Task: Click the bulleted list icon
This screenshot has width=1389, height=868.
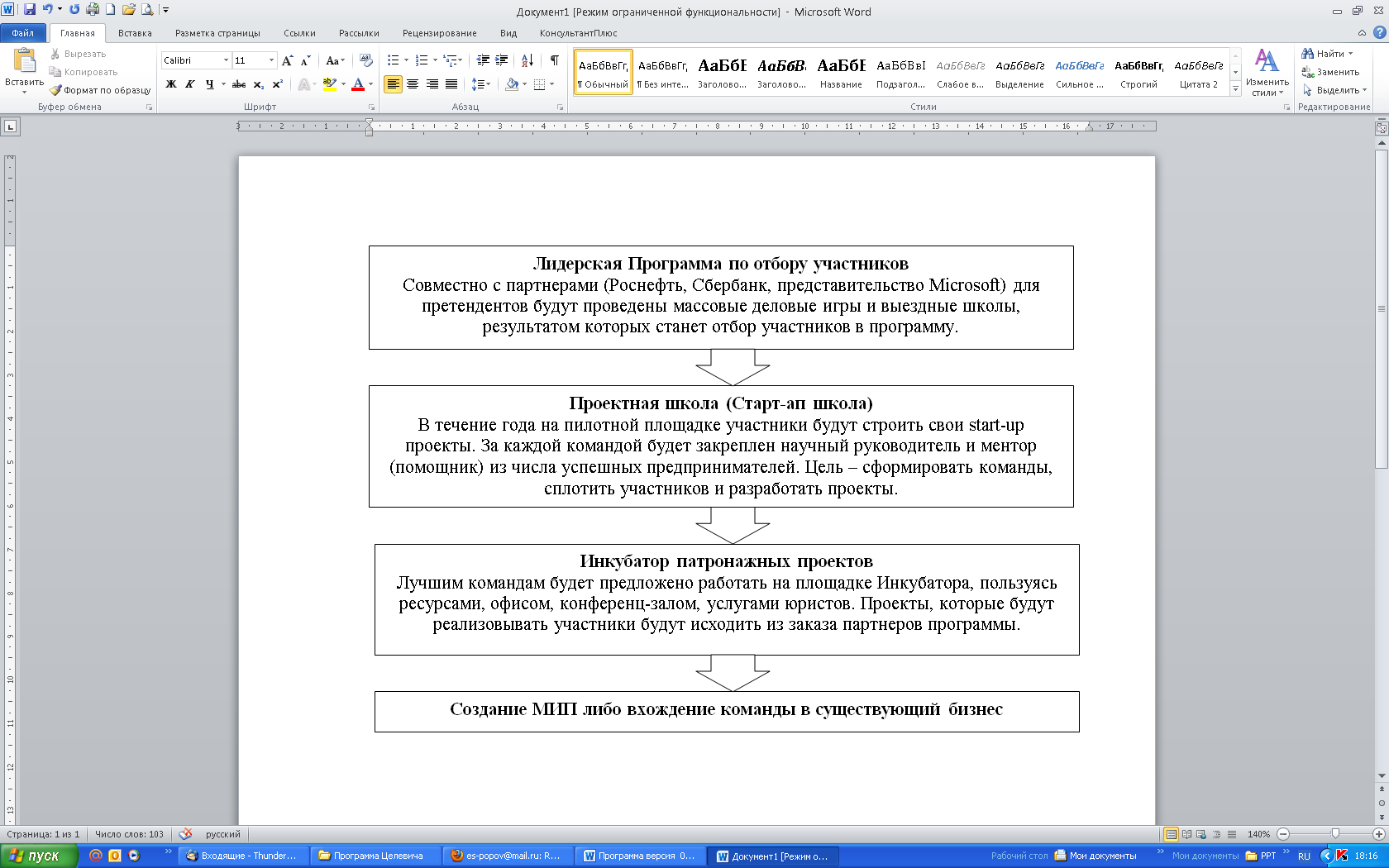Action: point(394,60)
